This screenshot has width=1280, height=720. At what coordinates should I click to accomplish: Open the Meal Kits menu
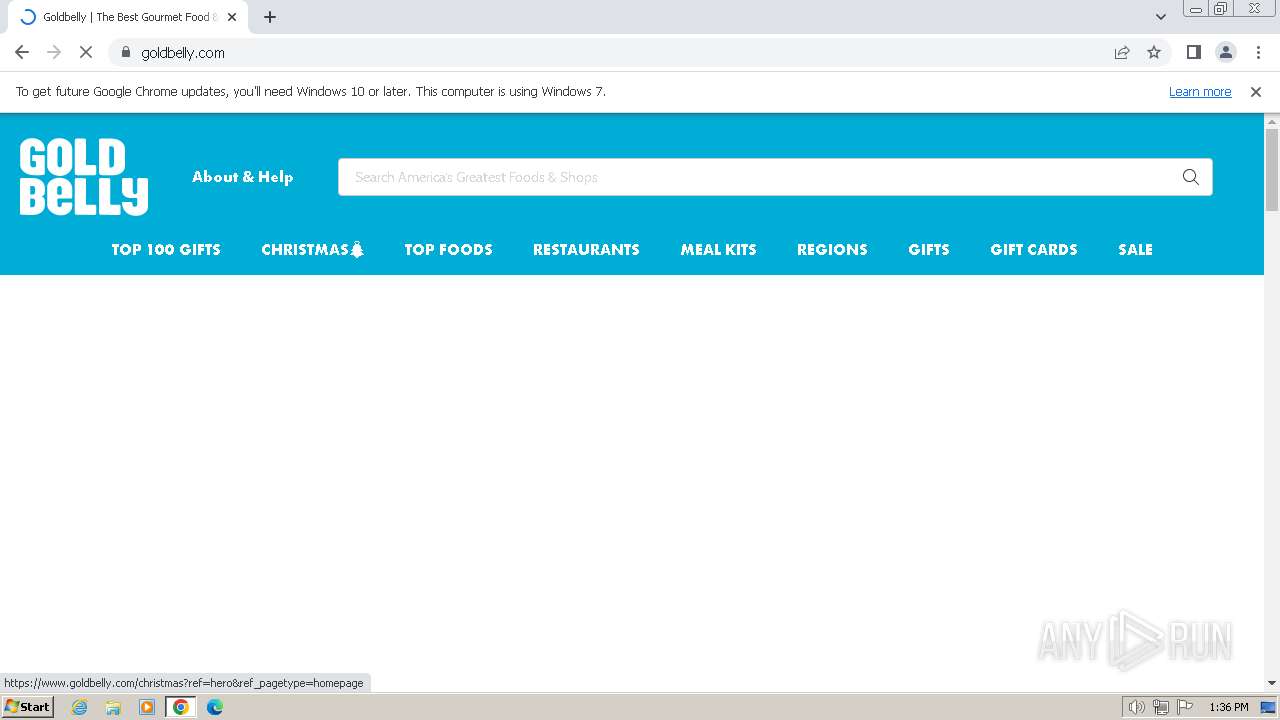719,250
